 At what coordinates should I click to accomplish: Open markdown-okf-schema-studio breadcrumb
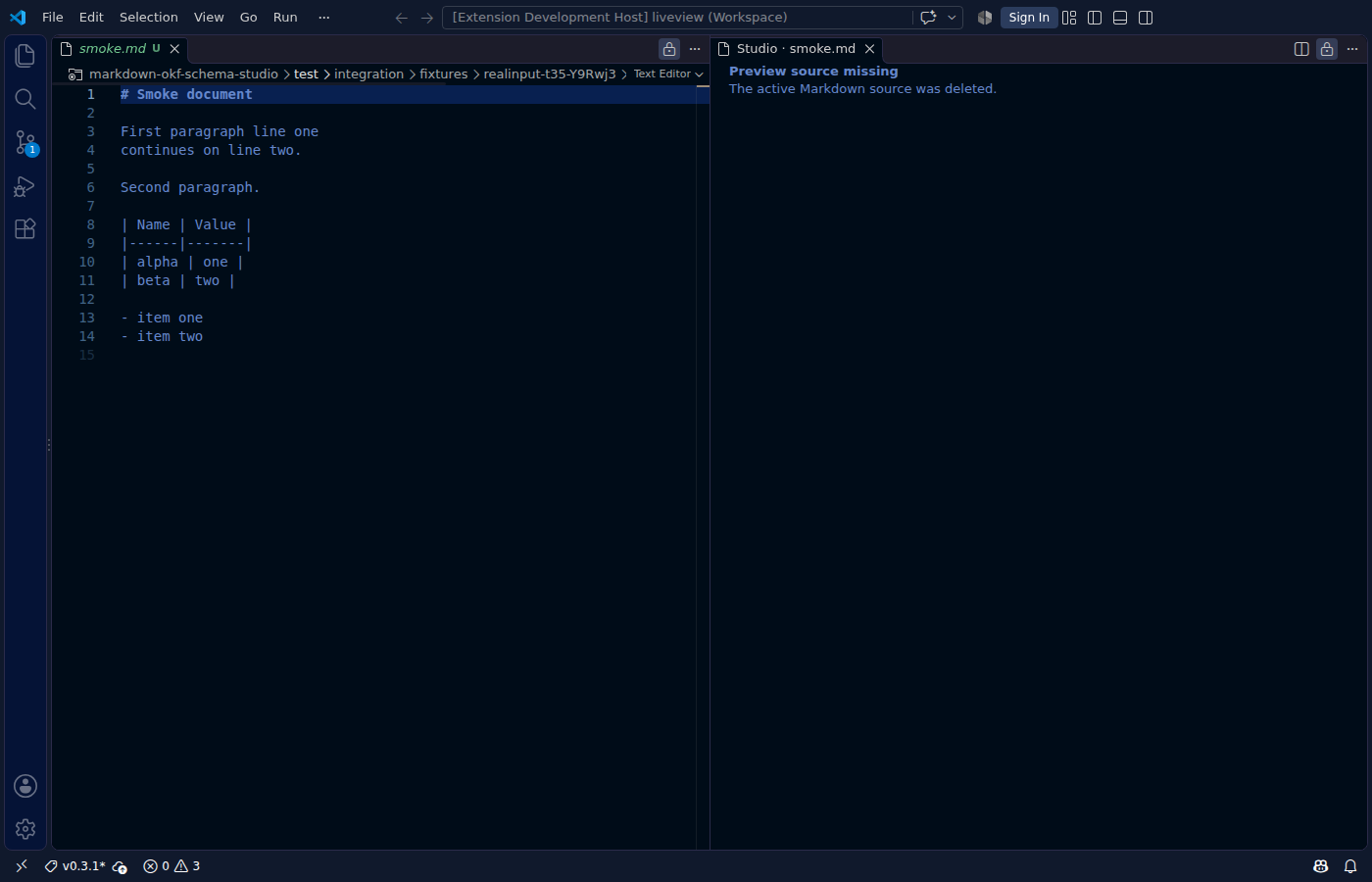tap(183, 74)
